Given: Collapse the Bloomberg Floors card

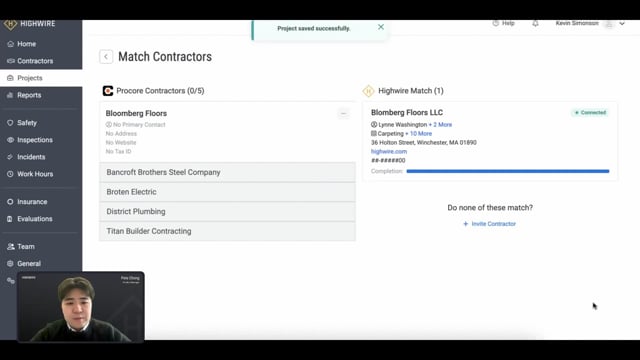Looking at the screenshot, I should tap(343, 113).
